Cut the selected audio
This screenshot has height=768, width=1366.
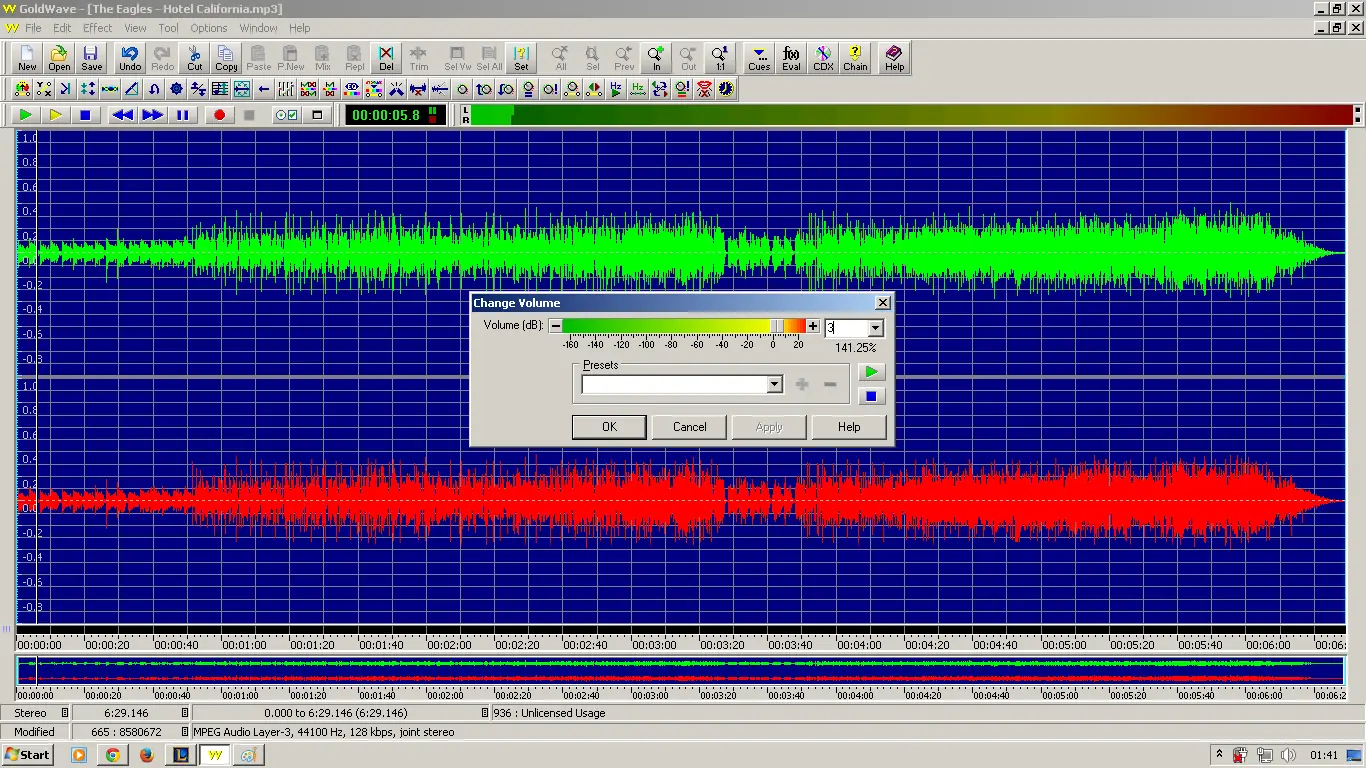point(194,57)
